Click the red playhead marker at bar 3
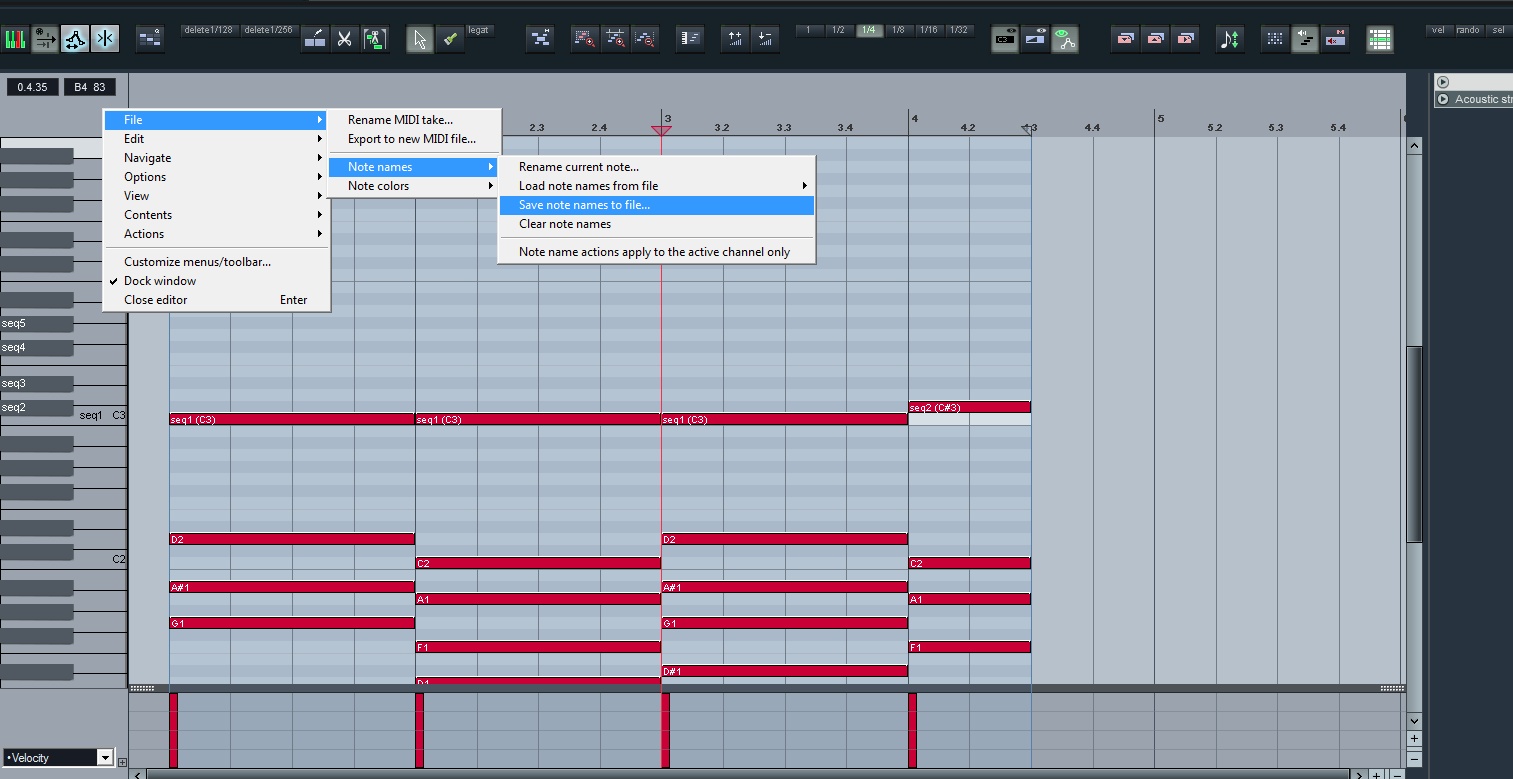The height and width of the screenshot is (779, 1513). pyautogui.click(x=661, y=130)
